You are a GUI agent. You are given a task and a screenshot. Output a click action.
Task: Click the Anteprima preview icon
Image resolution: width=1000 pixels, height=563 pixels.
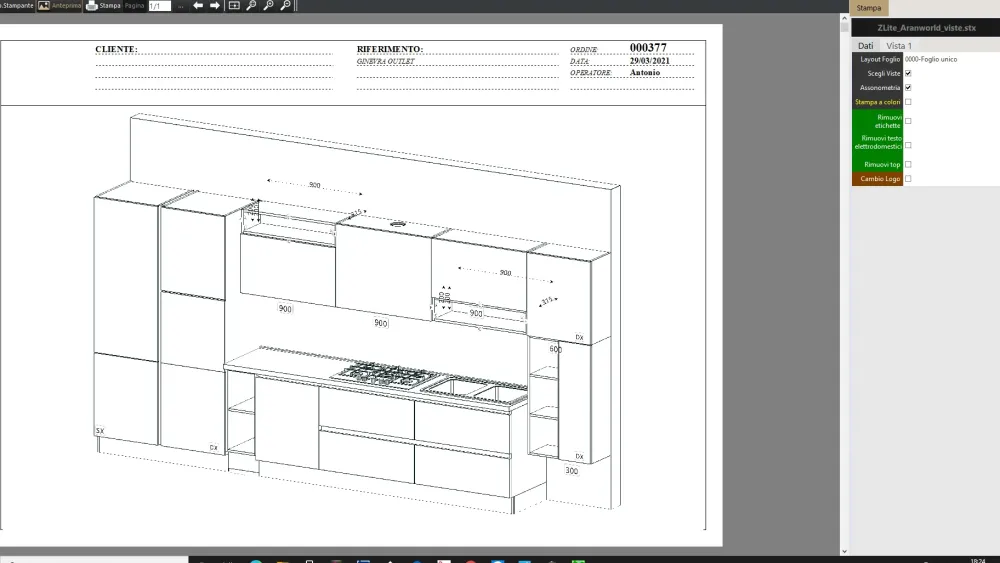point(44,6)
